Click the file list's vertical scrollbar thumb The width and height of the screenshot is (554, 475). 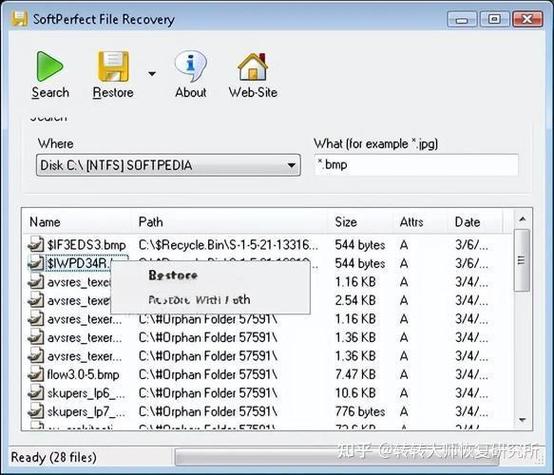coord(522,261)
